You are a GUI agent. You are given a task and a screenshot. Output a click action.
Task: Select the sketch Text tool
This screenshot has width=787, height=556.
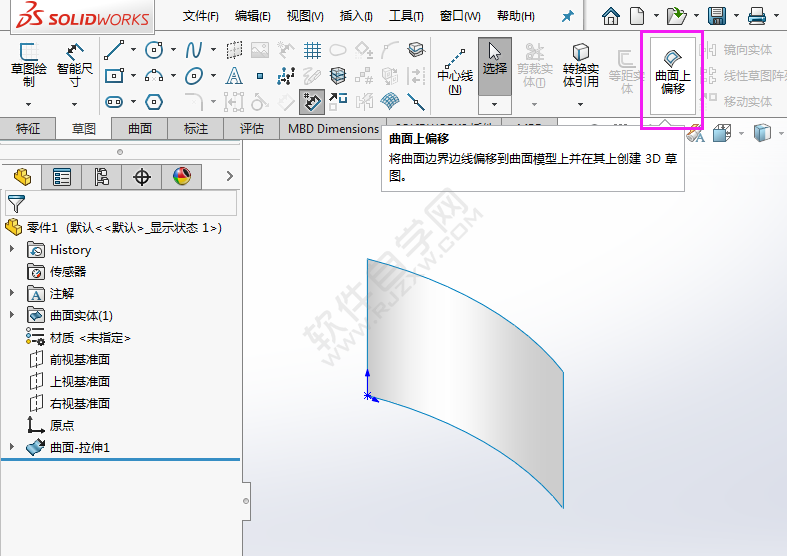pyautogui.click(x=234, y=76)
